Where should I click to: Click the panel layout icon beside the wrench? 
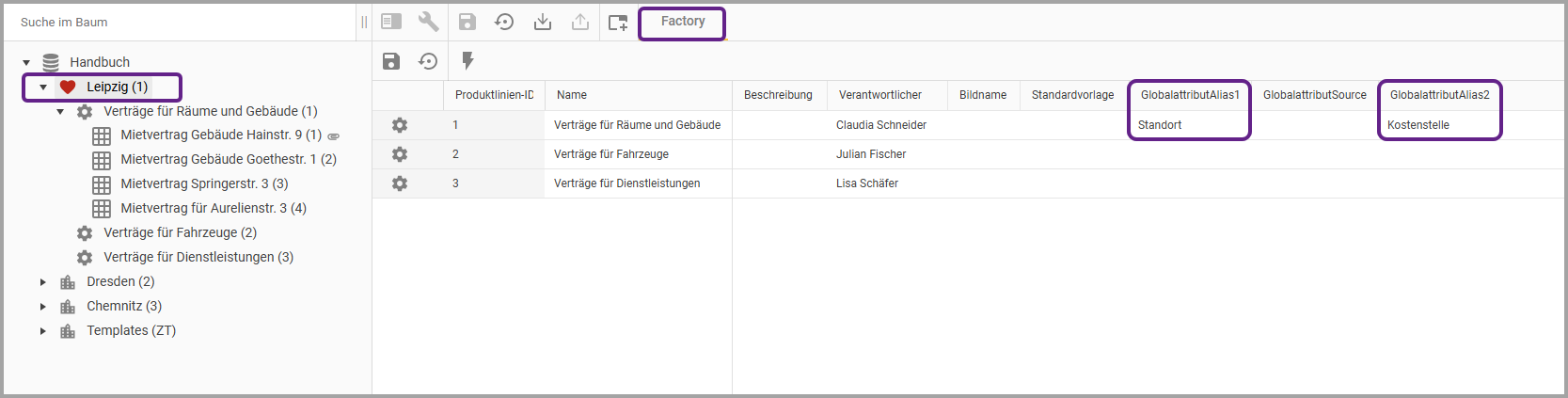[391, 22]
